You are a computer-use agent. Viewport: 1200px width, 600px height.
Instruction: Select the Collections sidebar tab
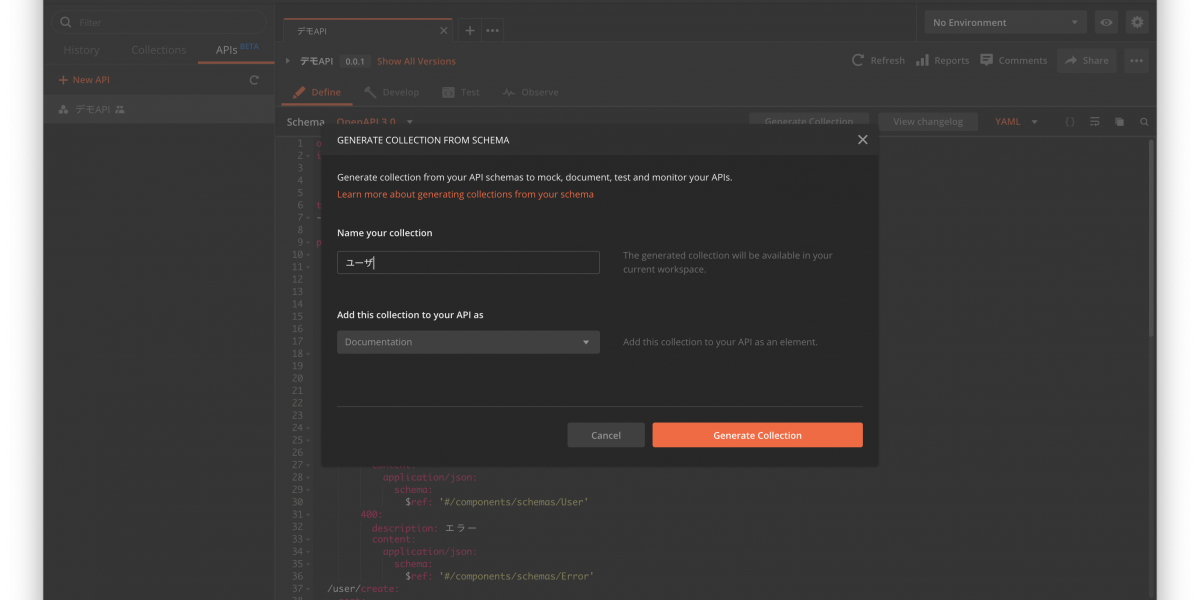(158, 50)
